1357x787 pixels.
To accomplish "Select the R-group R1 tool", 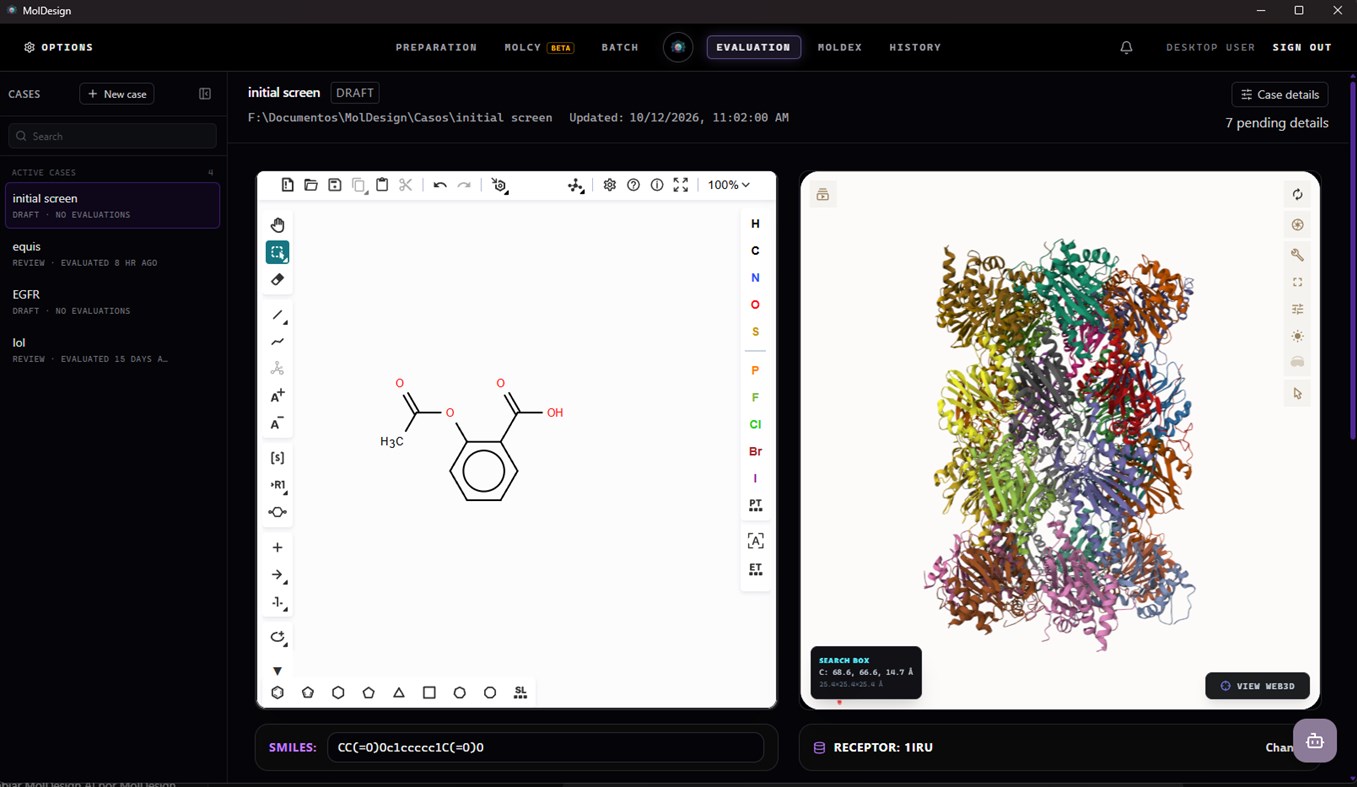I will [x=278, y=485].
